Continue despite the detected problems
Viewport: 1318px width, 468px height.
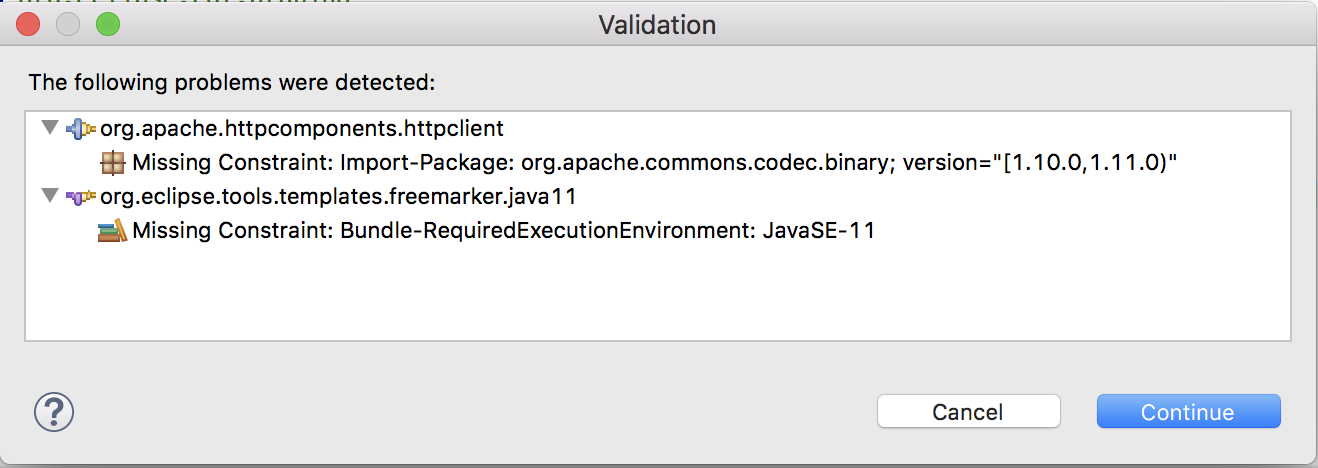tap(1188, 412)
